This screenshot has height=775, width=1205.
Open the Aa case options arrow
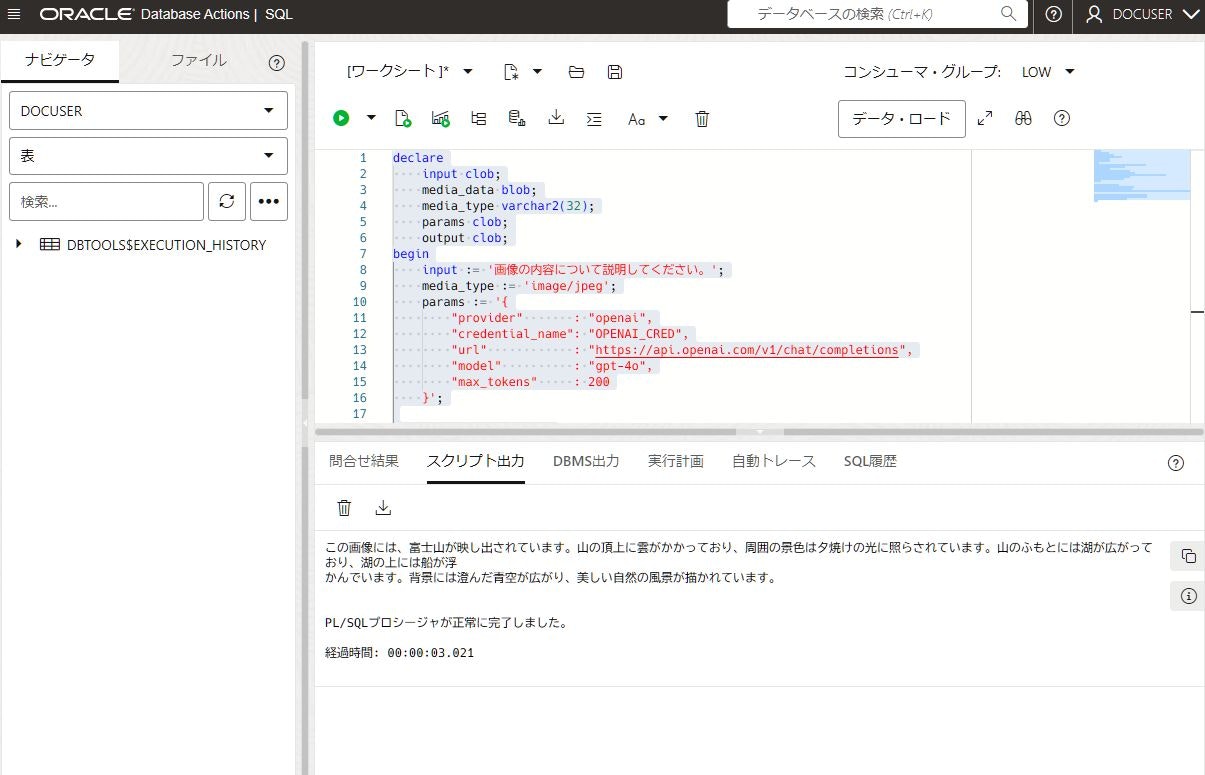coord(663,118)
